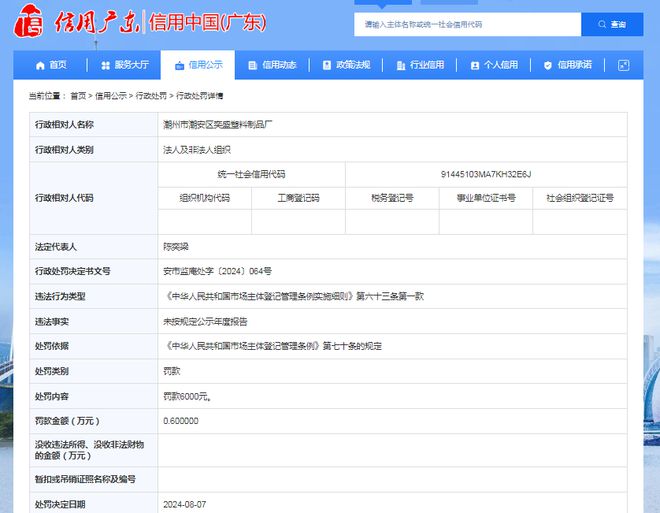Click the penalty basis citing 第七十条的规定

pos(272,346)
